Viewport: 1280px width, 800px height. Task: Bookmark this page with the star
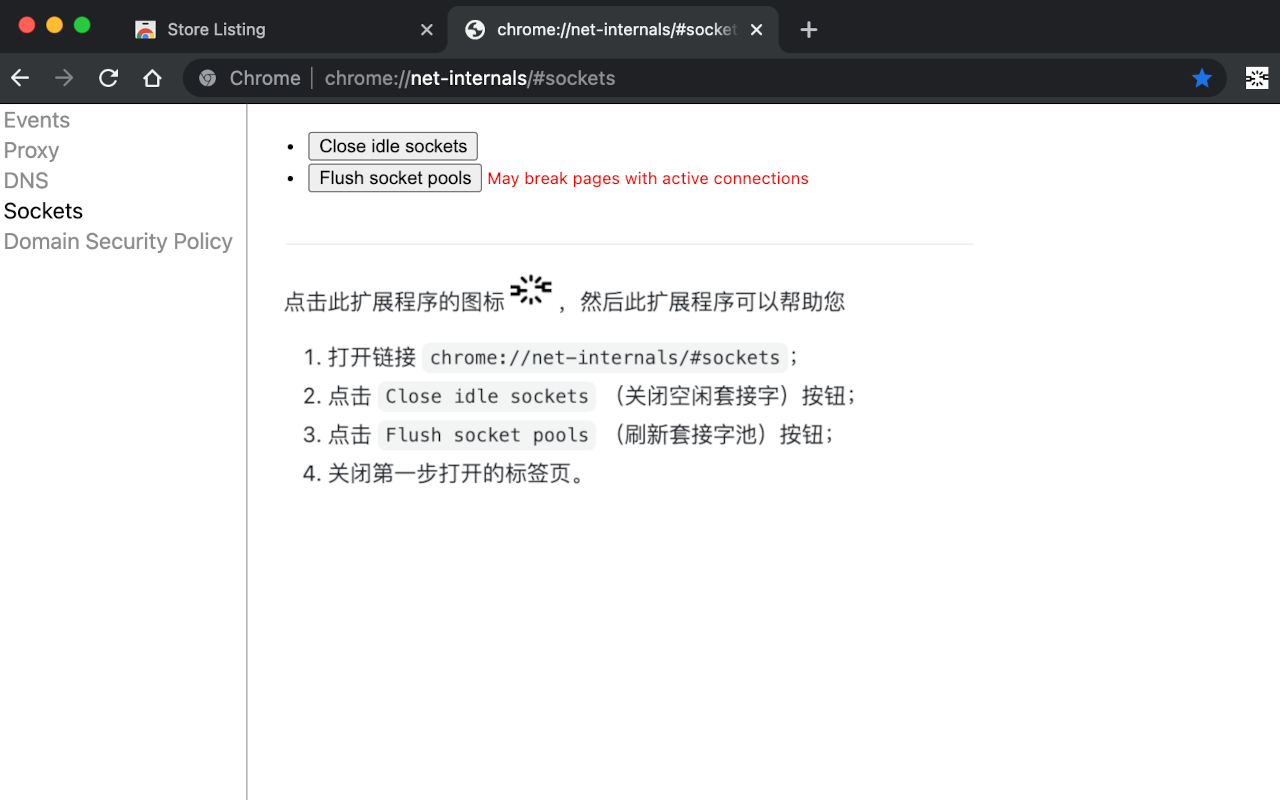pos(1201,77)
